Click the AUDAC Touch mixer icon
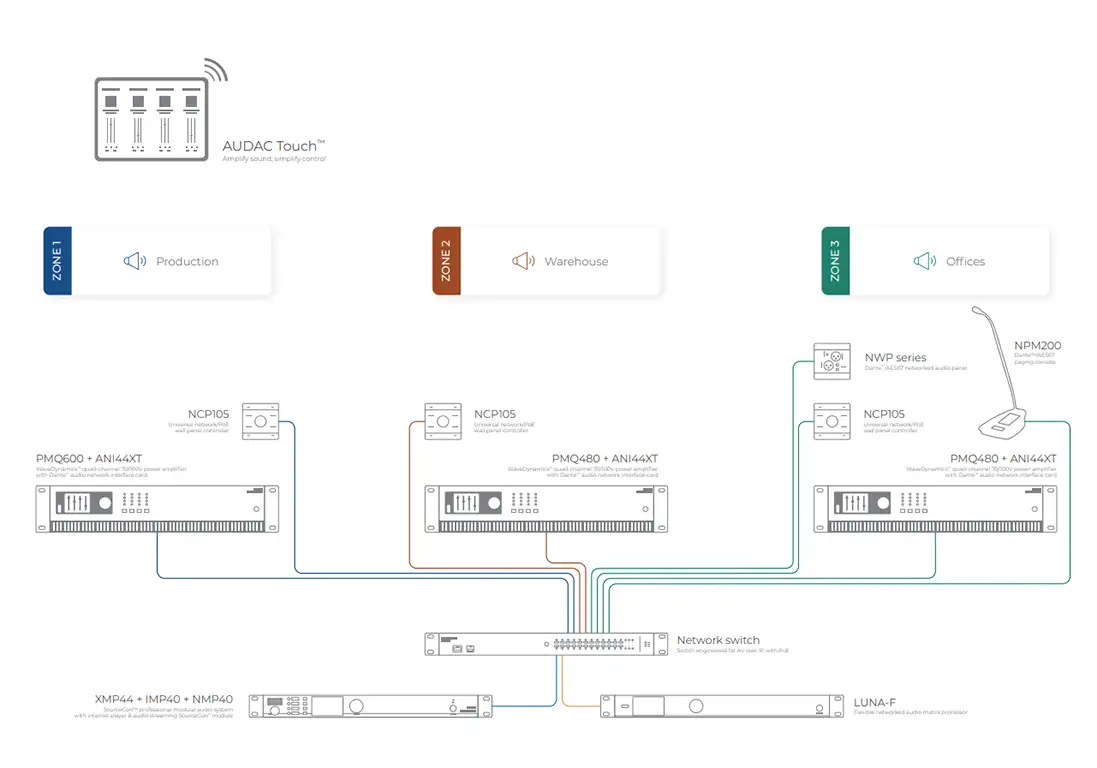This screenshot has width=1097, height=768. (x=152, y=119)
